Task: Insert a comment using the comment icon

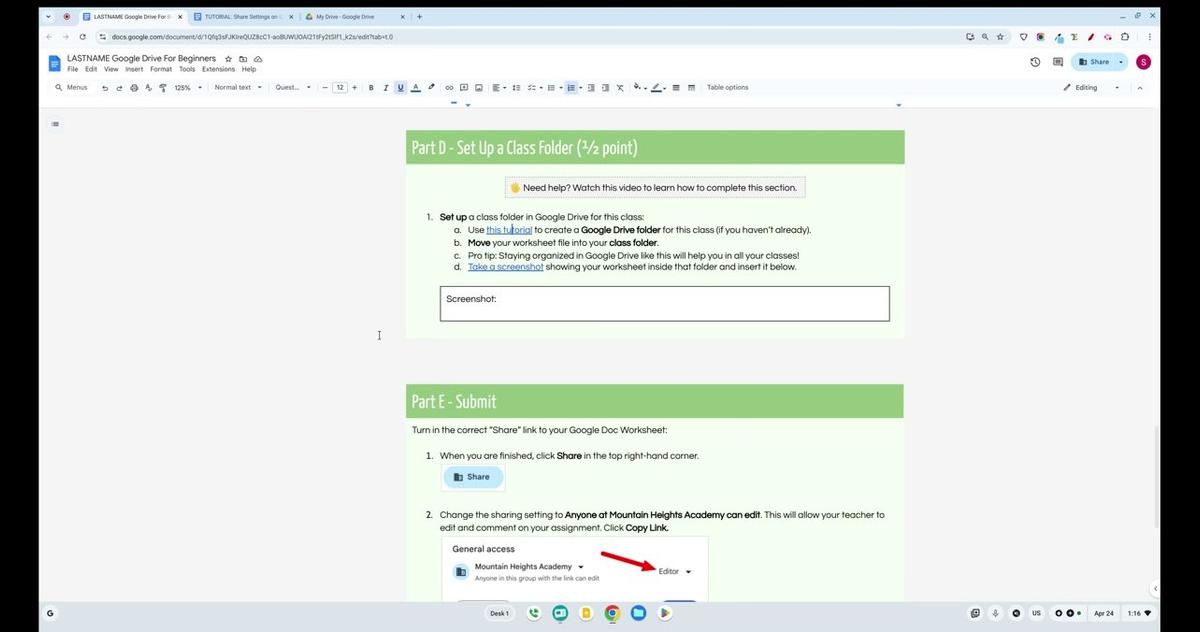Action: (x=463, y=87)
